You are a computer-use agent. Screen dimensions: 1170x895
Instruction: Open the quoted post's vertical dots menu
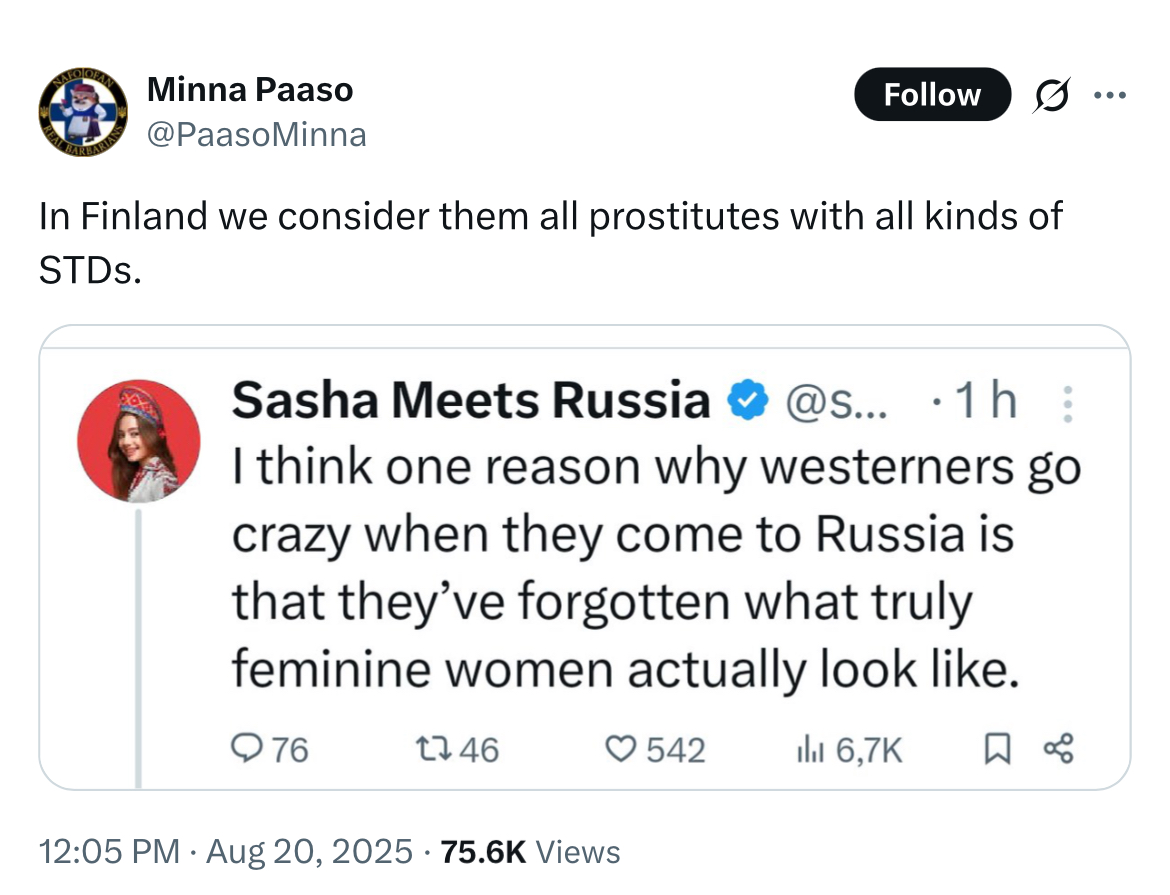tap(1067, 404)
